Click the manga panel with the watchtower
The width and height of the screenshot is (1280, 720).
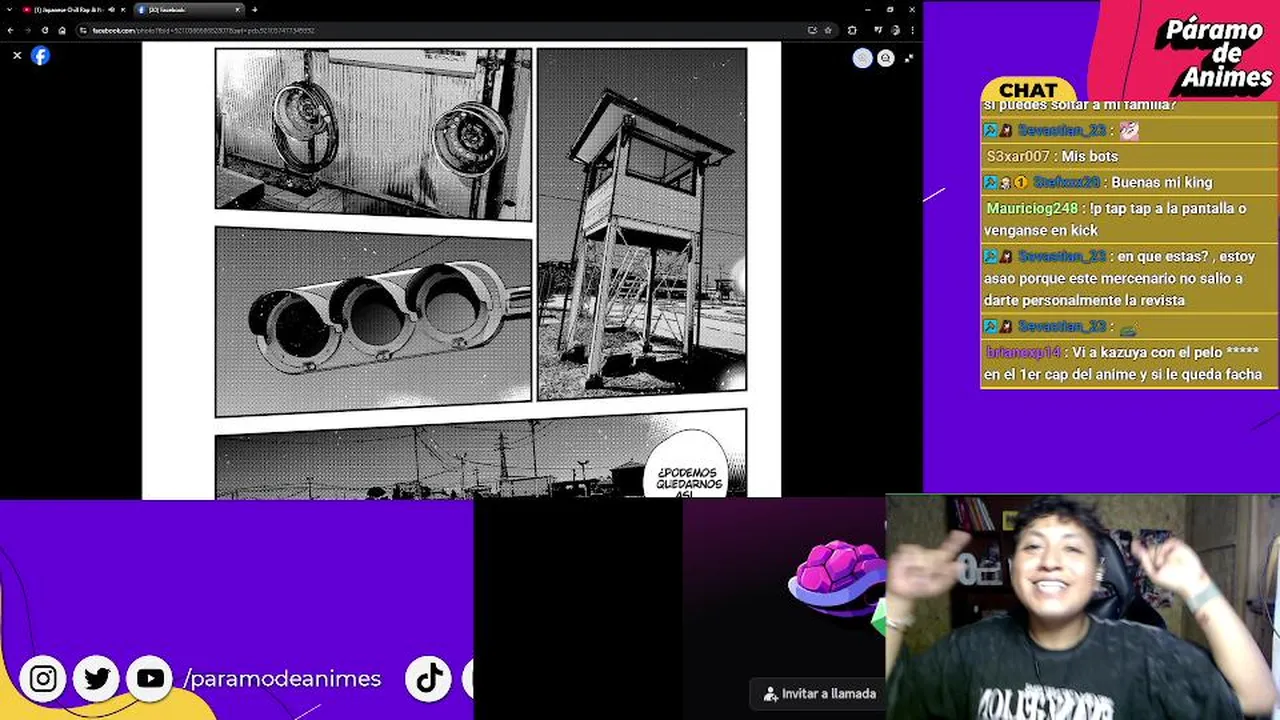coord(642,224)
